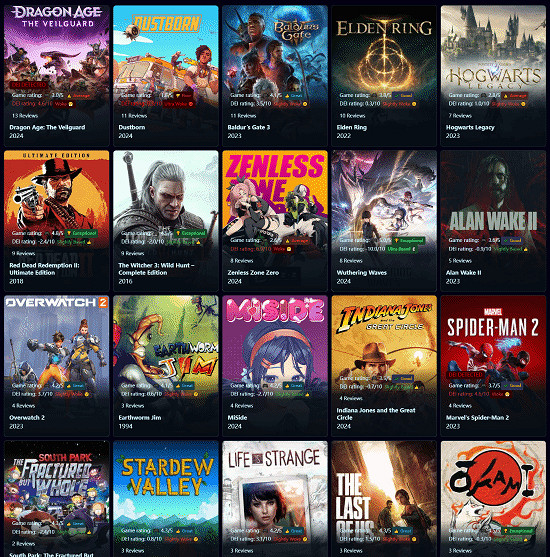Click the Good badge on Alan Wake II

point(512,240)
